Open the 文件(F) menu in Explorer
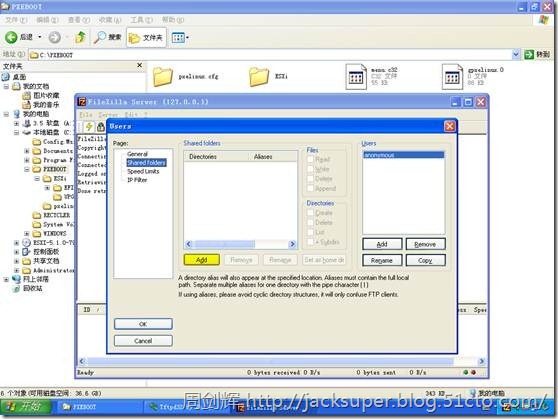The height and width of the screenshot is (419, 558). (x=16, y=20)
